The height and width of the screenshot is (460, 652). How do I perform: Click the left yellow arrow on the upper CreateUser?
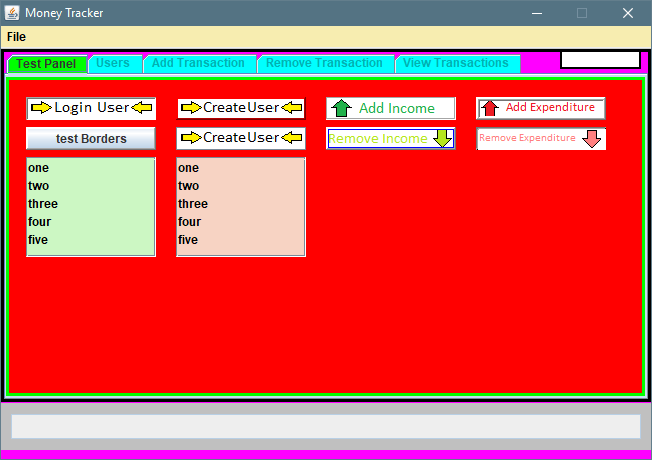[191, 108]
